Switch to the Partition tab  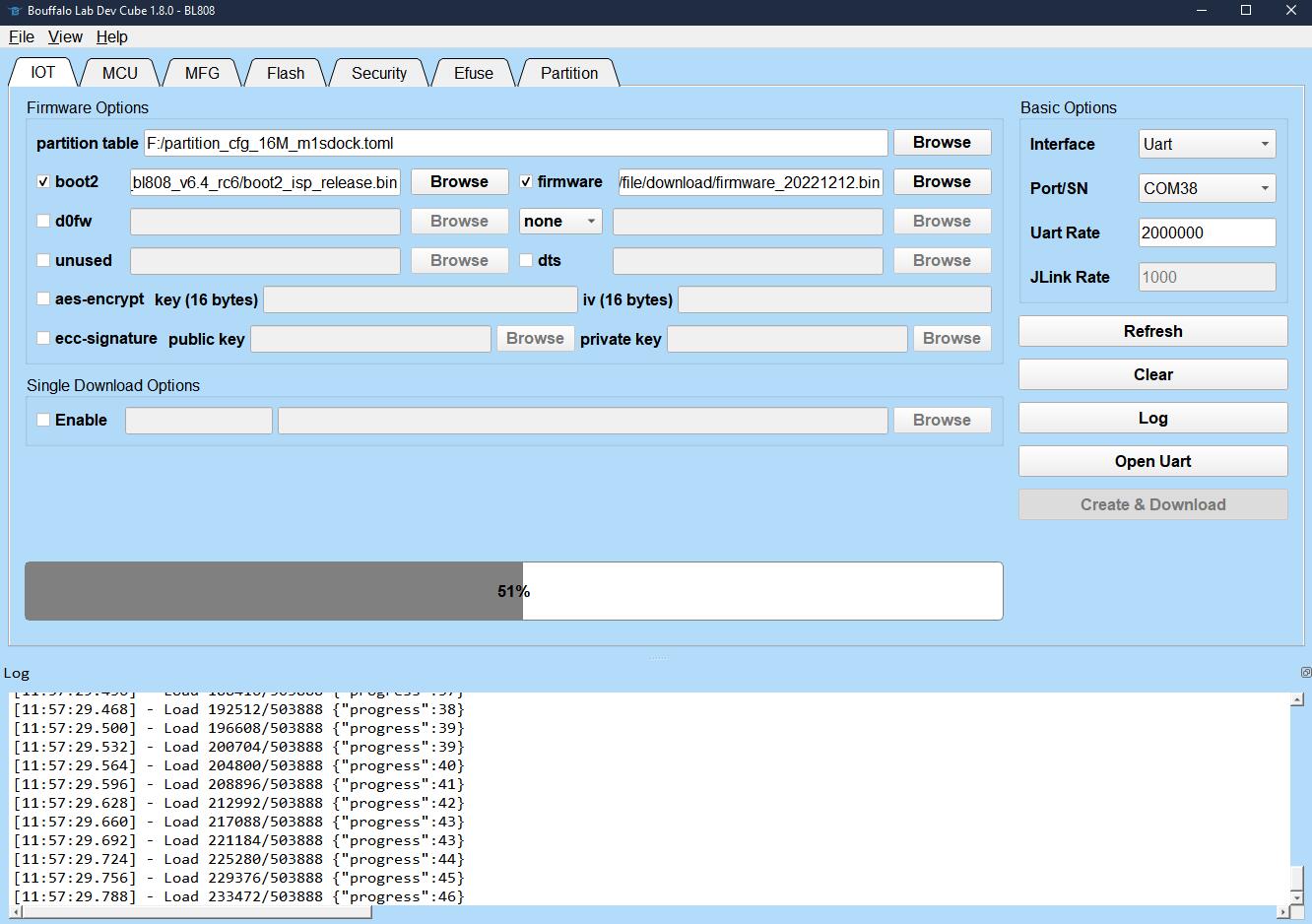pos(569,73)
